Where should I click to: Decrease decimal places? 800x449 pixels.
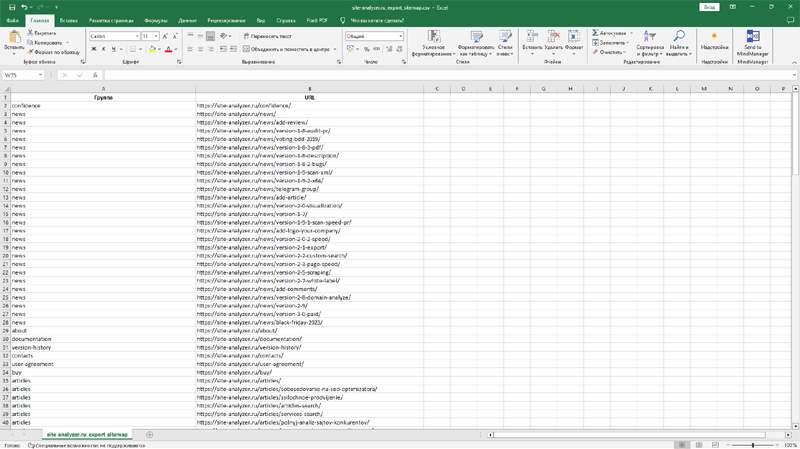[x=399, y=49]
